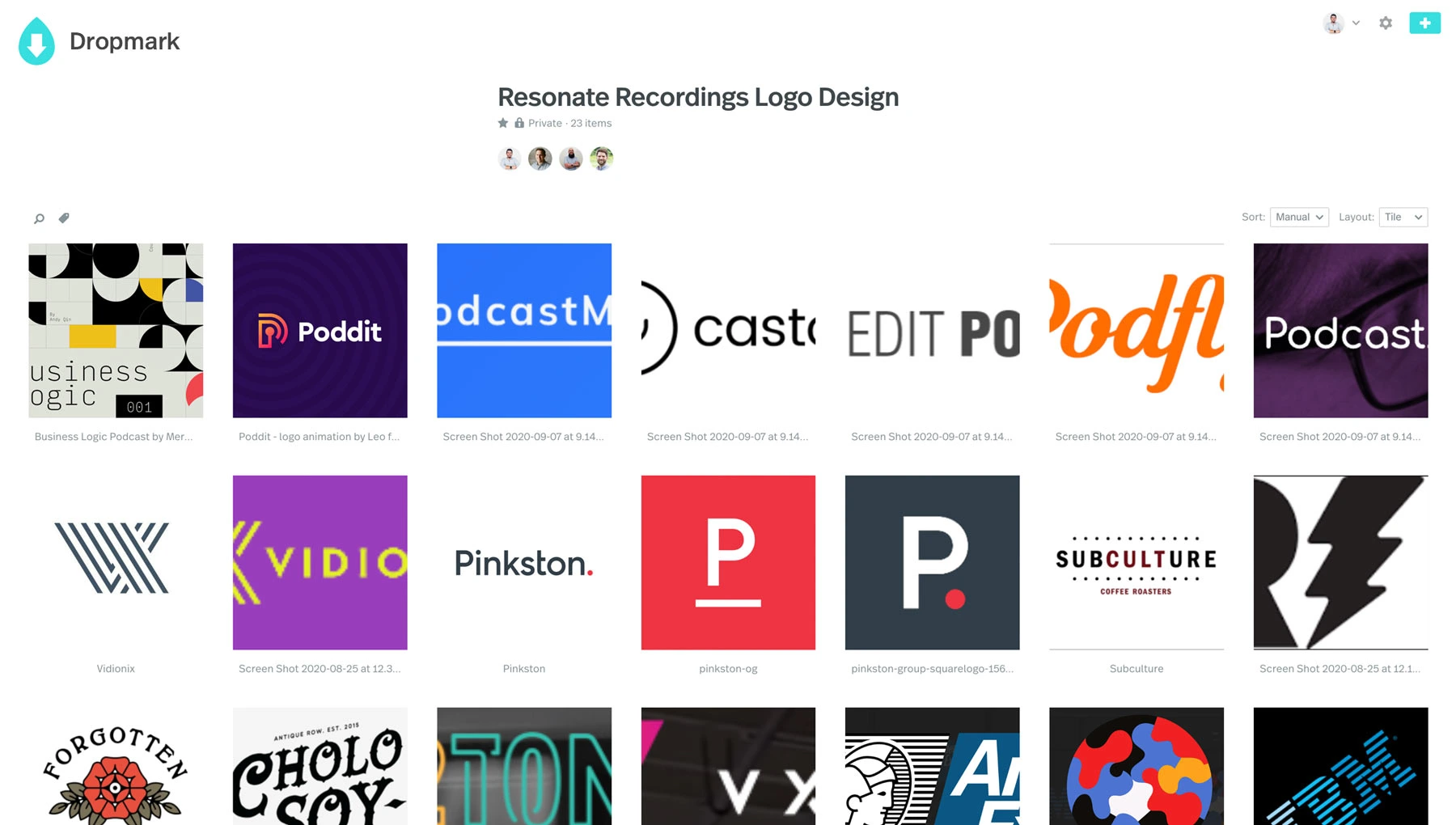1456x825 pixels.
Task: Select the fourth collaborator avatar
Action: [x=602, y=159]
